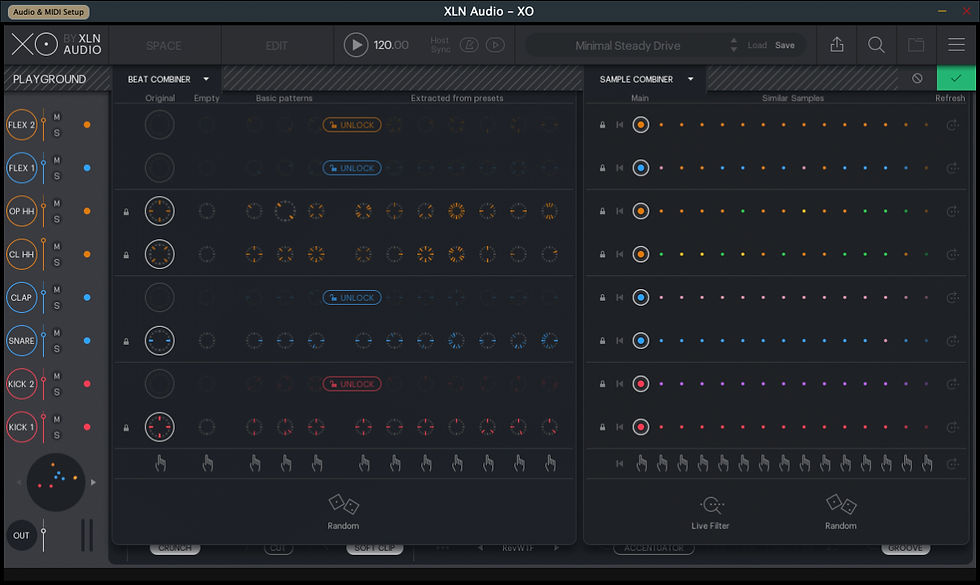The image size is (980, 585).
Task: Toggle the Host Sync option
Action: [440, 45]
